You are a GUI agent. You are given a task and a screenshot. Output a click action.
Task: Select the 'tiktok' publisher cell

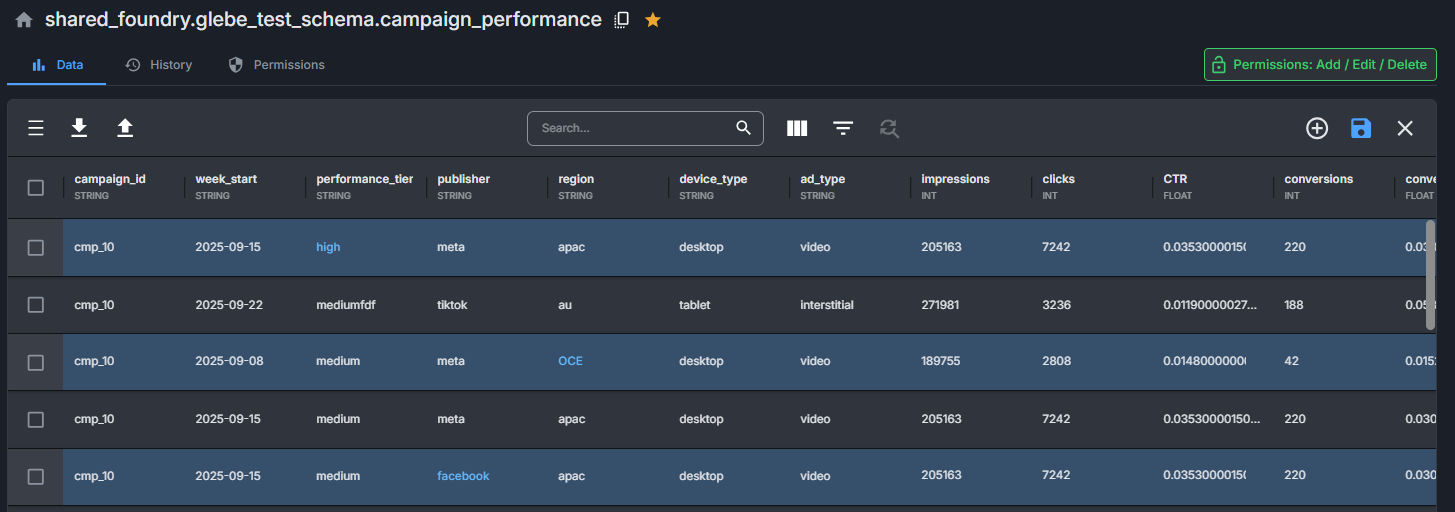point(486,305)
